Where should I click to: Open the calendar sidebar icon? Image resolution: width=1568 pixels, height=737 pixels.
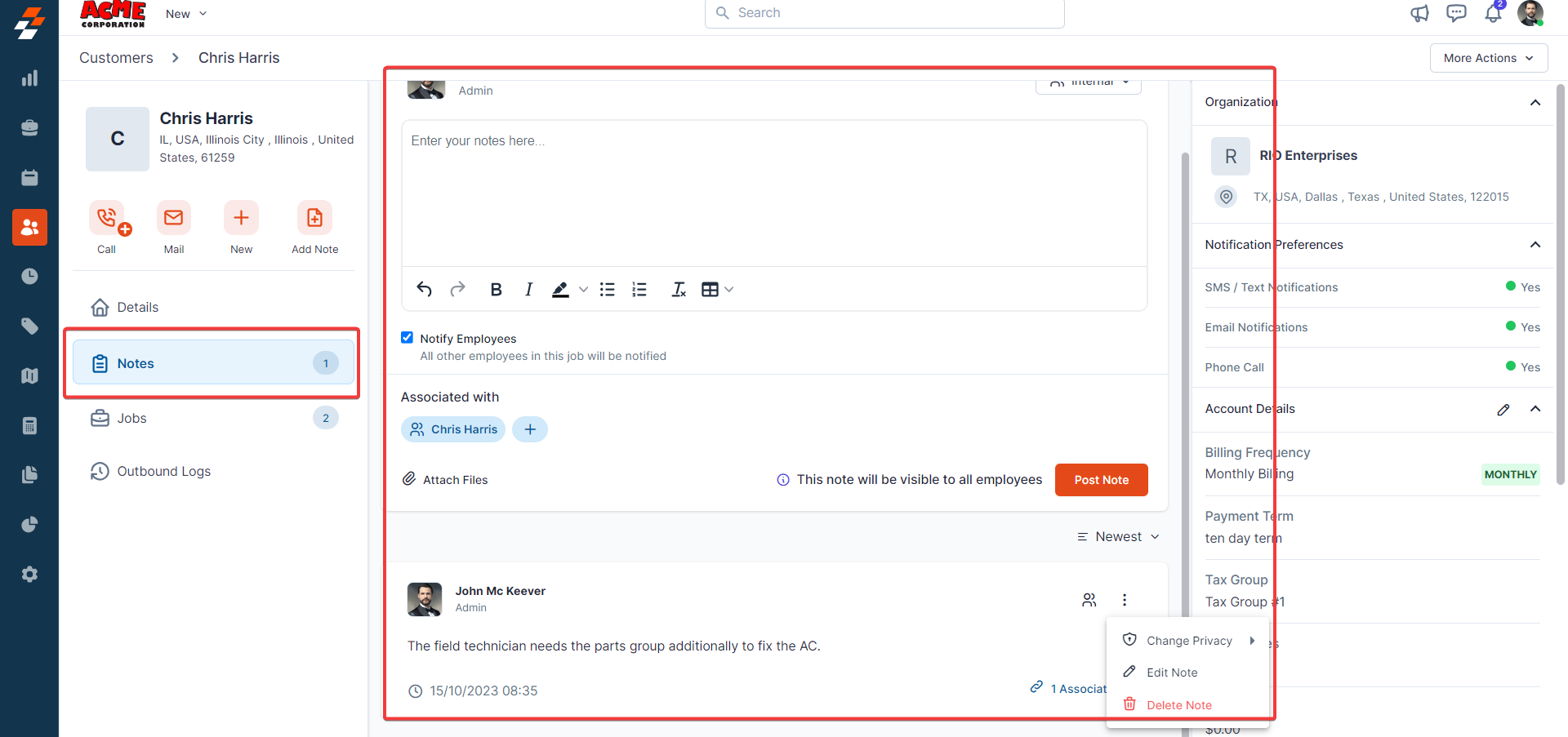29,178
